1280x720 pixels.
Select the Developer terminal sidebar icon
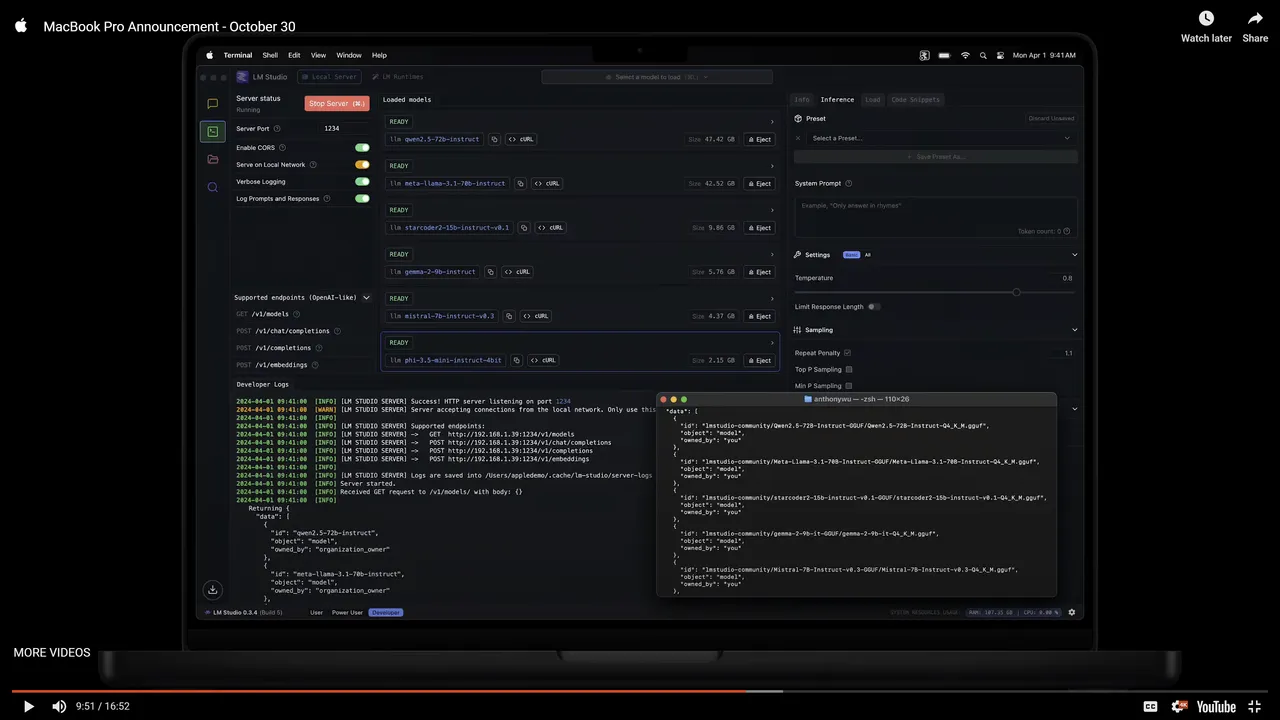pos(212,131)
